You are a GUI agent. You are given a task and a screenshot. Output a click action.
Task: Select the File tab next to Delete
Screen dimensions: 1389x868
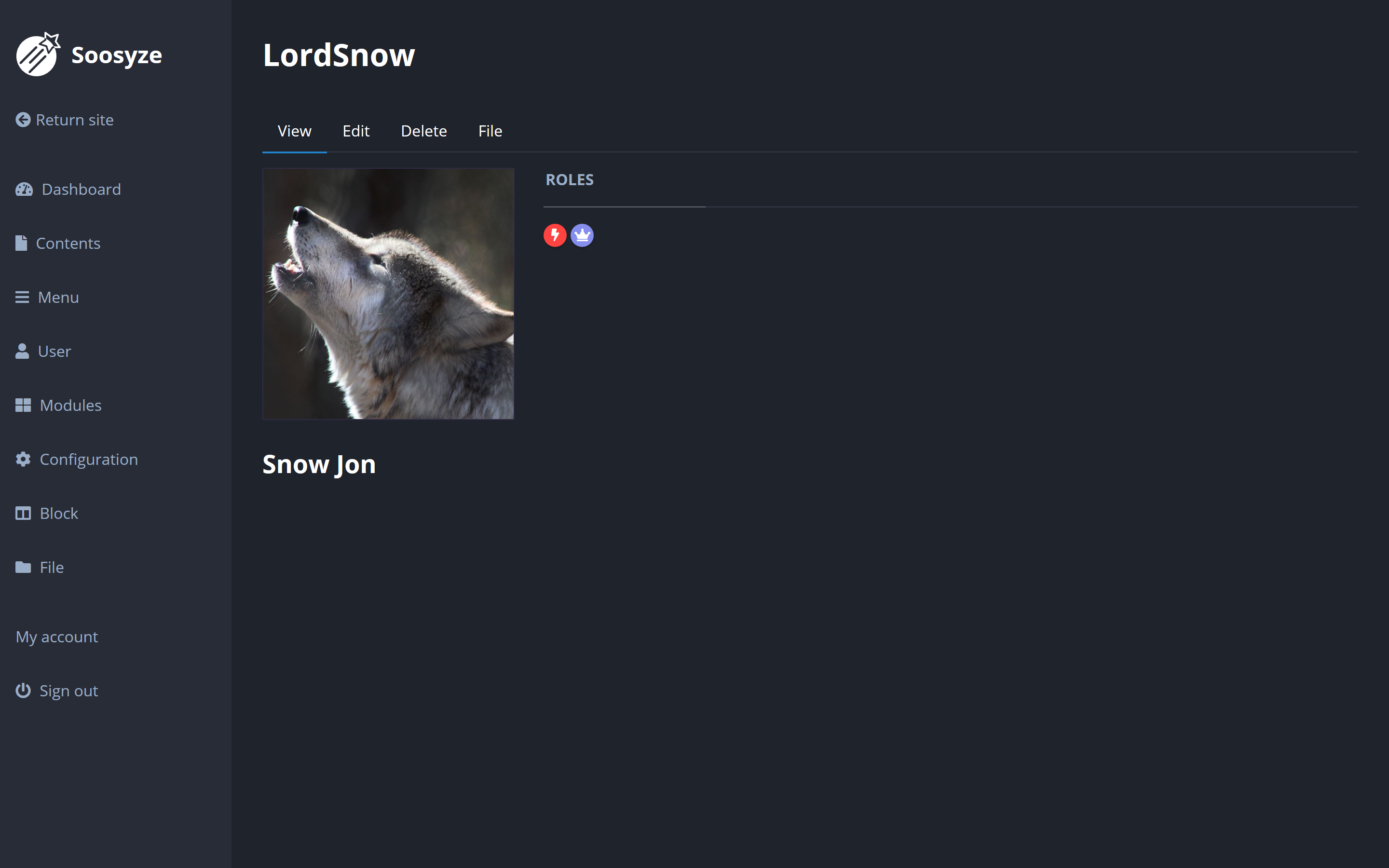point(490,131)
